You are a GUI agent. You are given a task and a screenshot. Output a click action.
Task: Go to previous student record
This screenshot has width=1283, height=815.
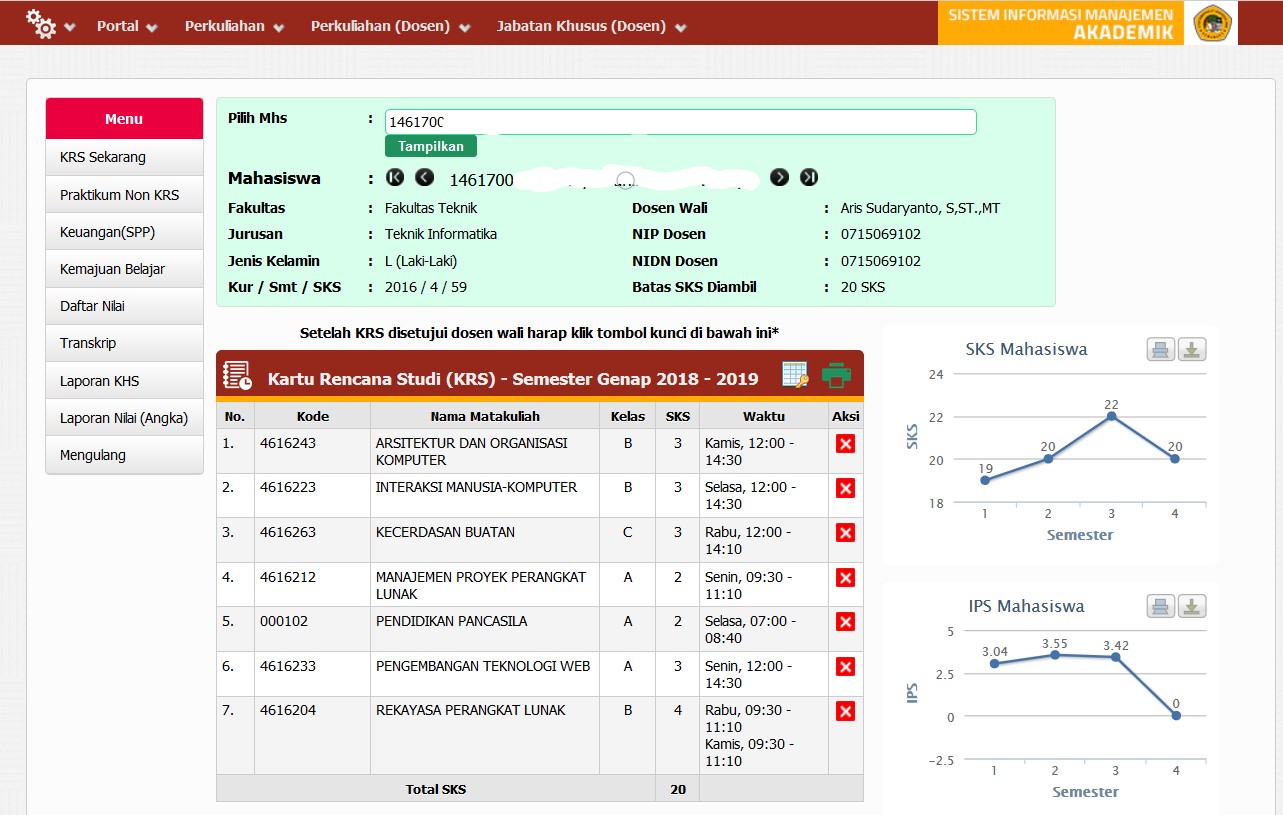click(425, 178)
